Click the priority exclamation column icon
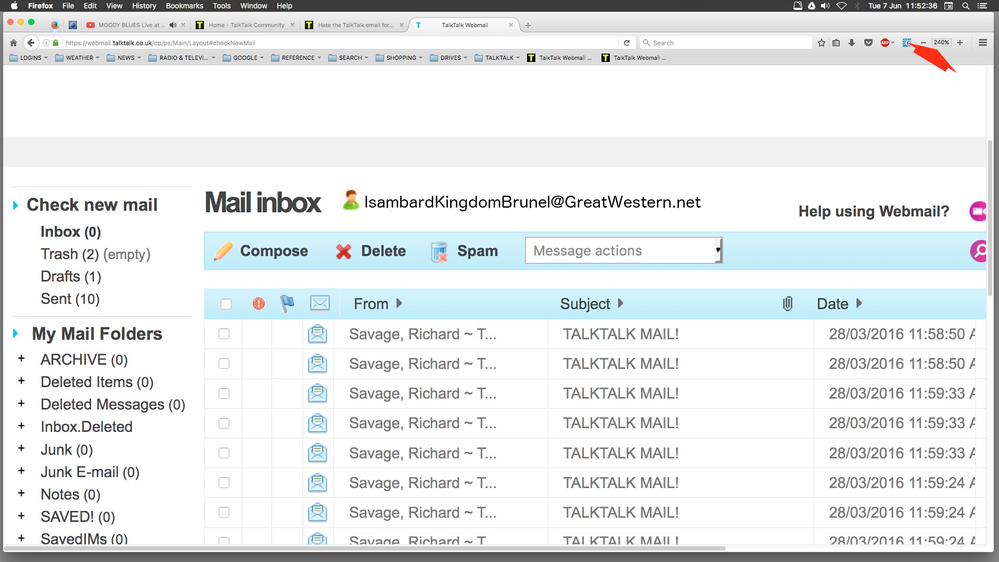The height and width of the screenshot is (562, 999). [259, 304]
